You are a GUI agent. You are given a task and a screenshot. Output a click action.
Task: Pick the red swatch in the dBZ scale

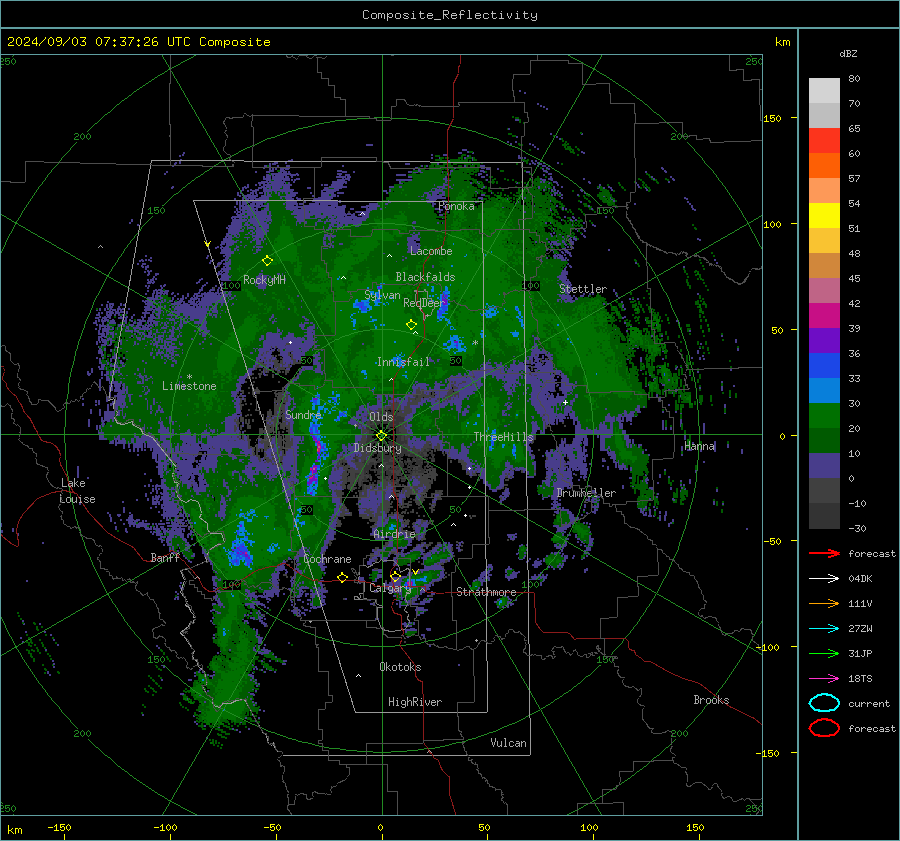824,140
